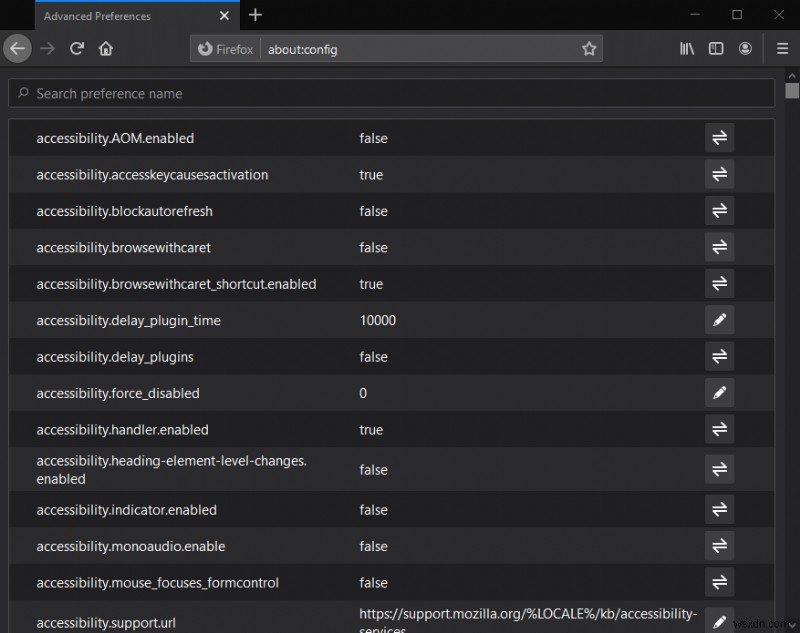Click the back navigation button

coord(17,48)
